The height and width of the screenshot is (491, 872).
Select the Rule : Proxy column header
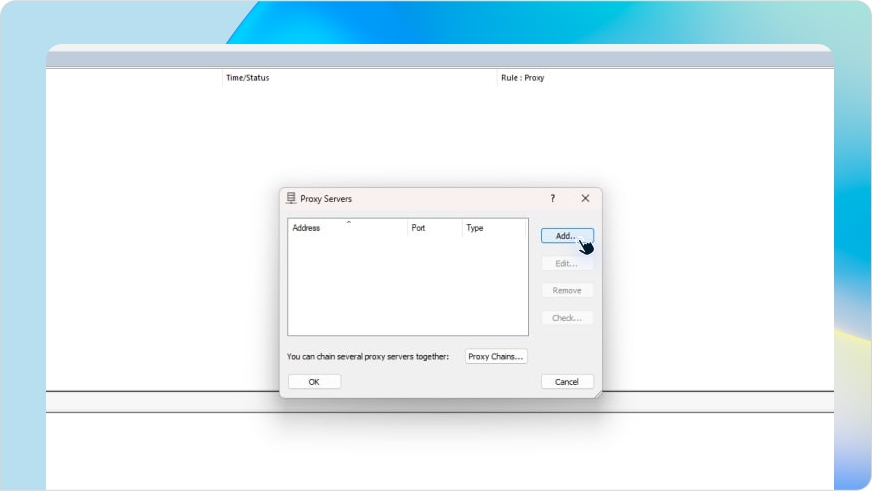pos(522,78)
